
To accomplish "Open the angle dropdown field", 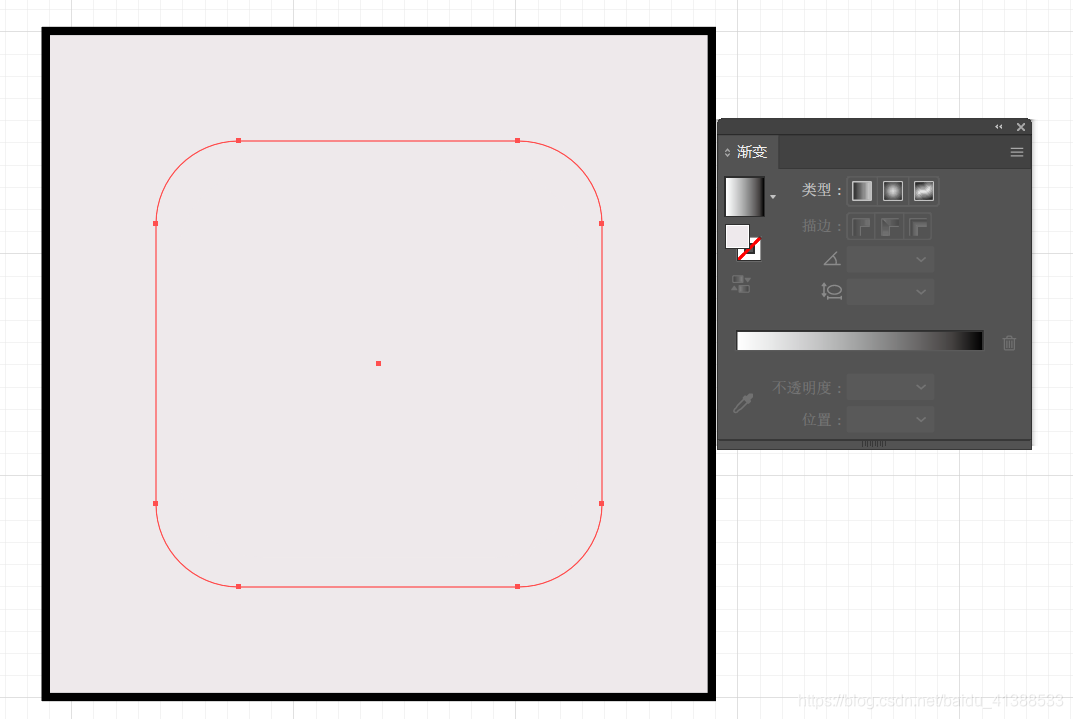I will point(890,259).
